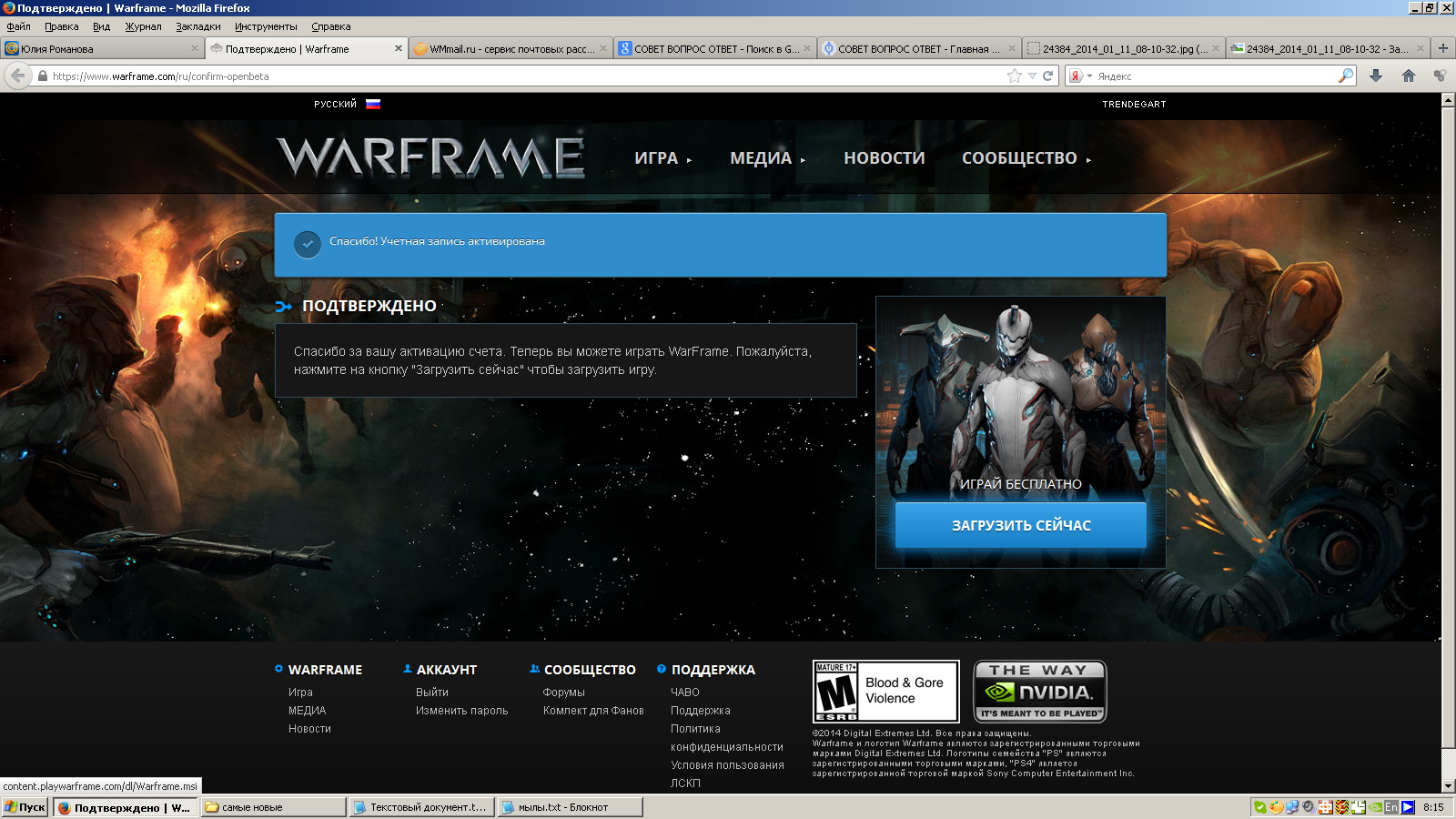This screenshot has height=819, width=1456.
Task: Open the ЧАВО support link
Action: (x=685, y=693)
